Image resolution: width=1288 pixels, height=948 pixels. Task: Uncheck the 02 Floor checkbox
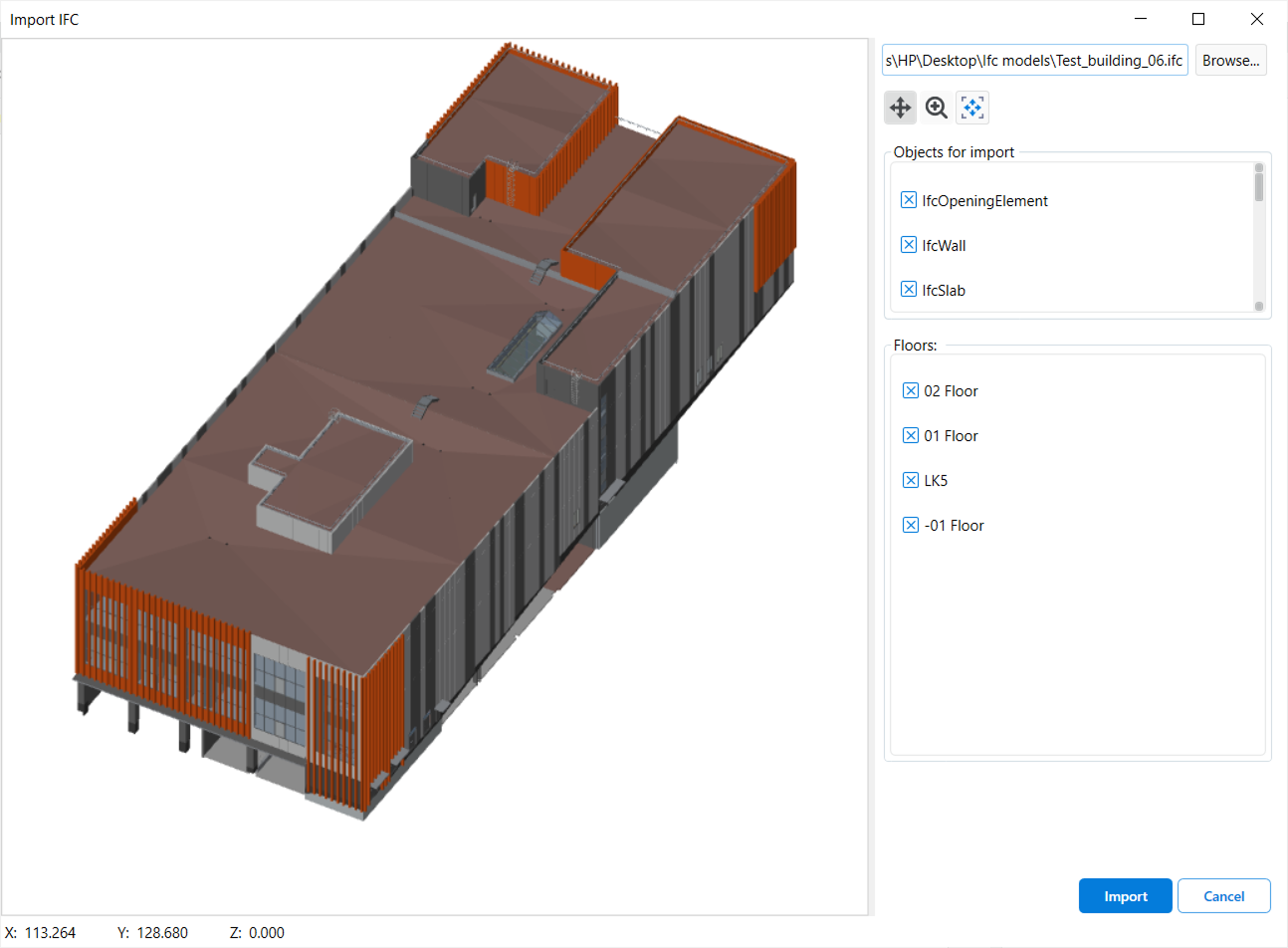(x=911, y=390)
